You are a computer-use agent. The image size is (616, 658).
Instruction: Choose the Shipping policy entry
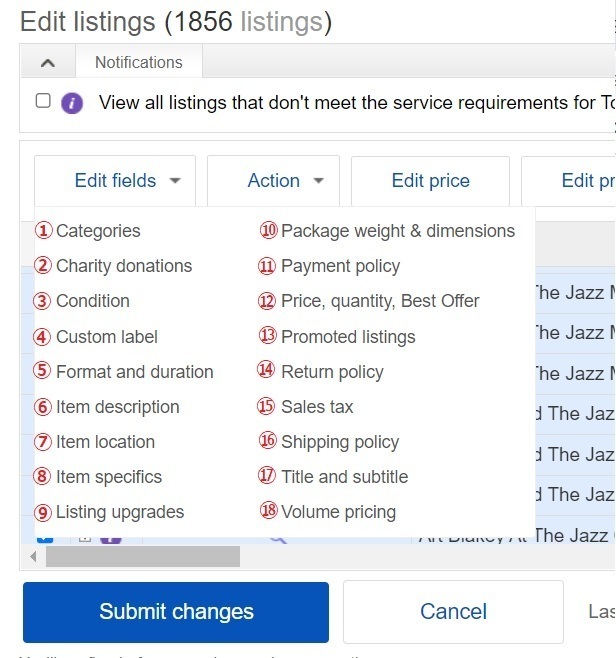339,442
